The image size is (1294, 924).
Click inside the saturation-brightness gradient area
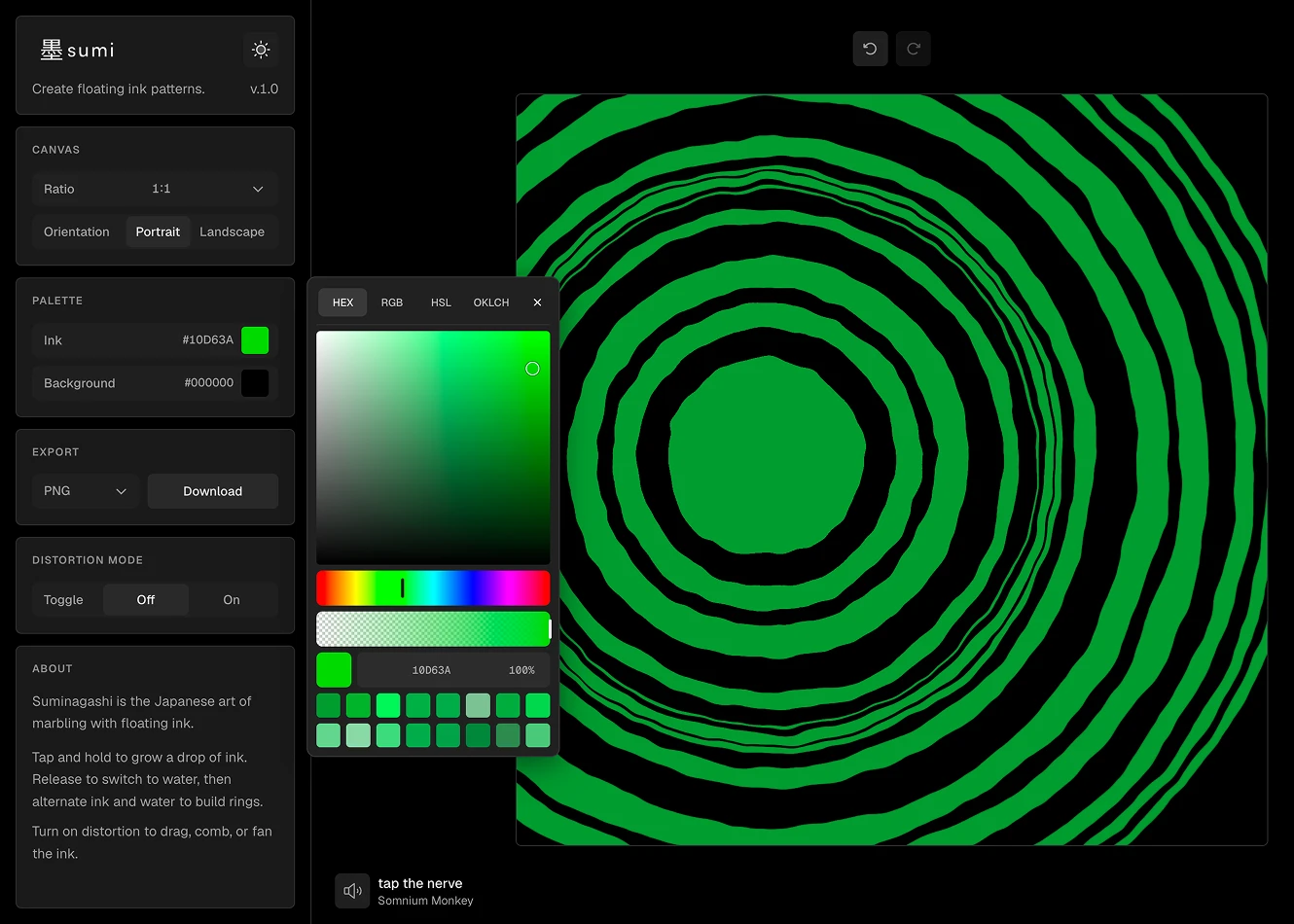(433, 447)
